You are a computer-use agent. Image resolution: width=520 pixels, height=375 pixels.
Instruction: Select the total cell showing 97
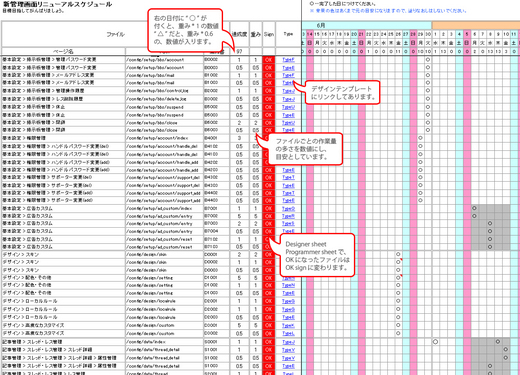coord(239,51)
